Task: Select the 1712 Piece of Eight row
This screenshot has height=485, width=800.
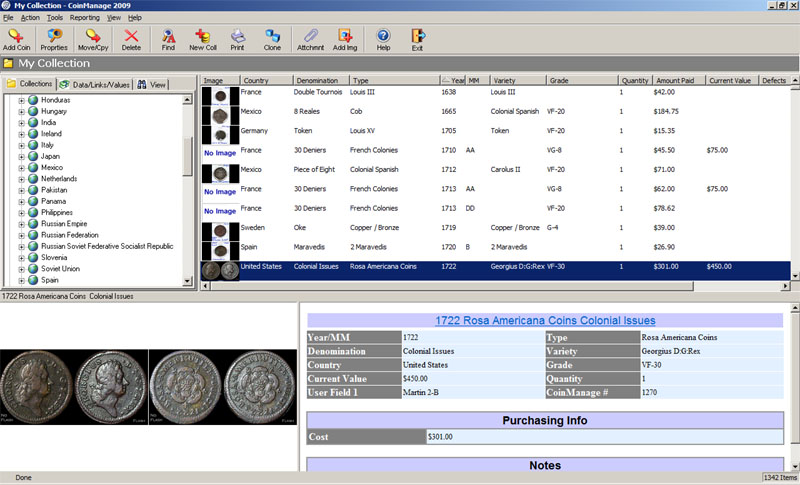Action: 496,173
